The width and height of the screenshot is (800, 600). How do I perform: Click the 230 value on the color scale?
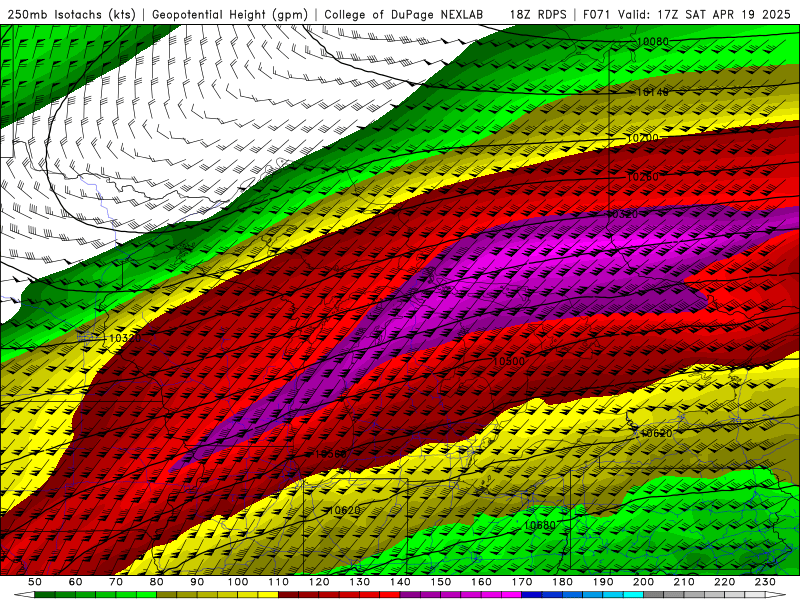click(x=765, y=582)
